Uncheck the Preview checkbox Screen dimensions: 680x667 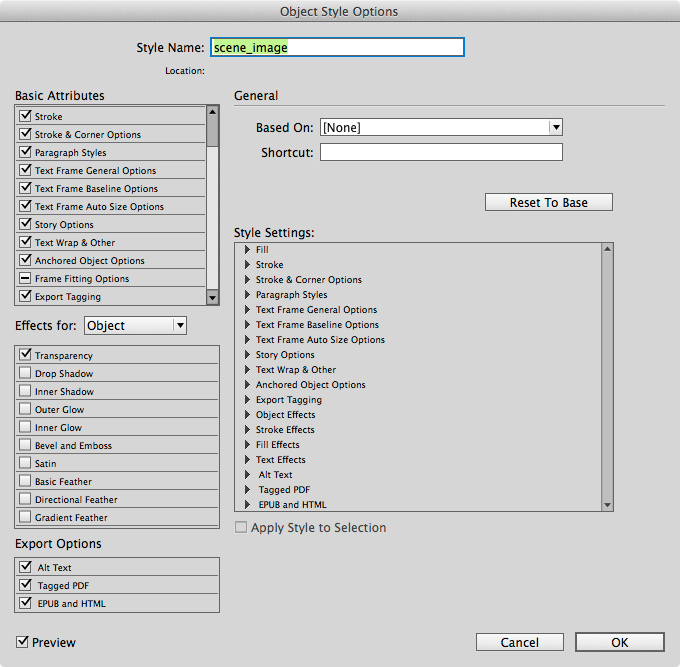[22, 642]
